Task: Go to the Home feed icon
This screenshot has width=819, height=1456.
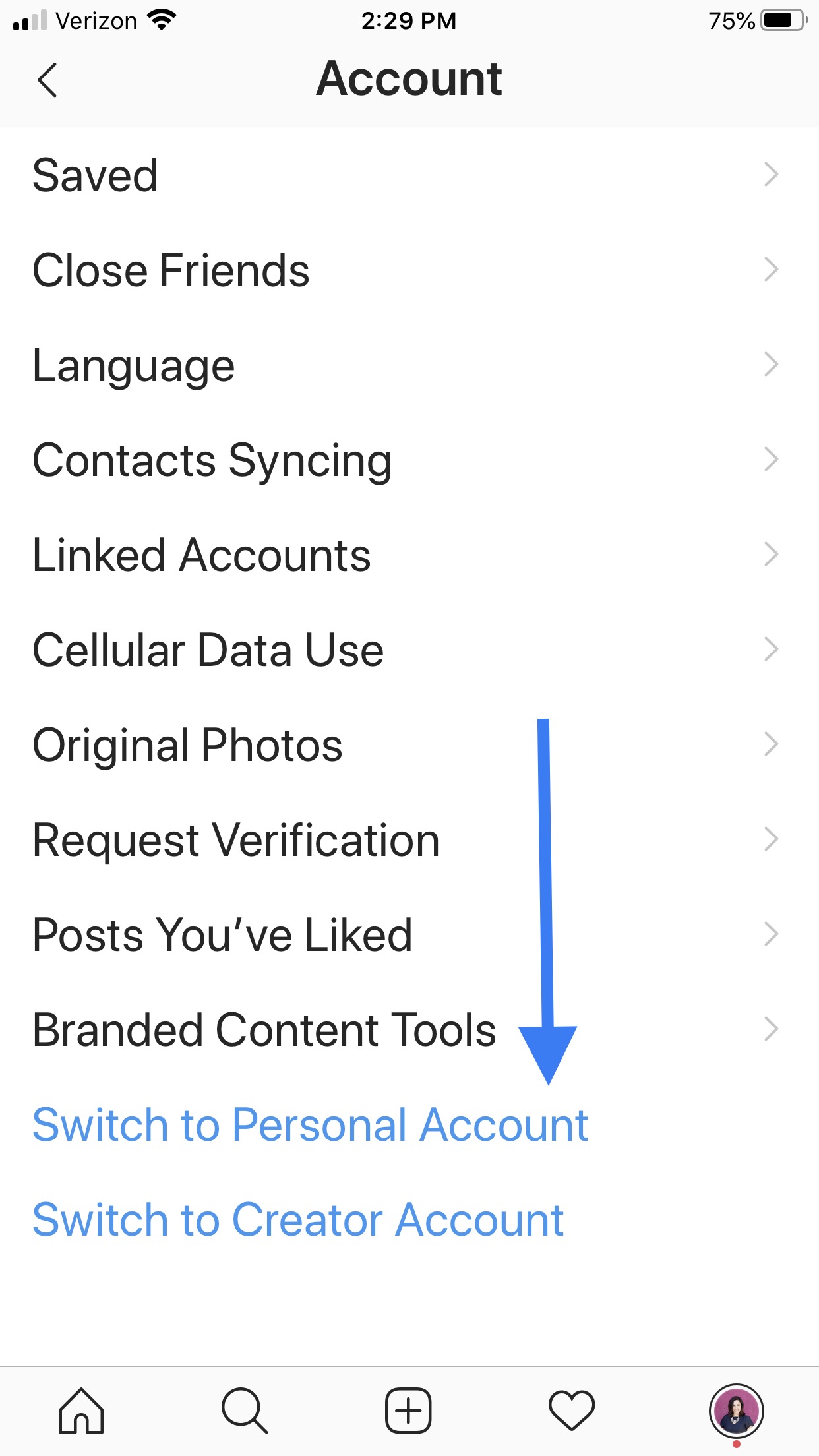Action: 81,1410
